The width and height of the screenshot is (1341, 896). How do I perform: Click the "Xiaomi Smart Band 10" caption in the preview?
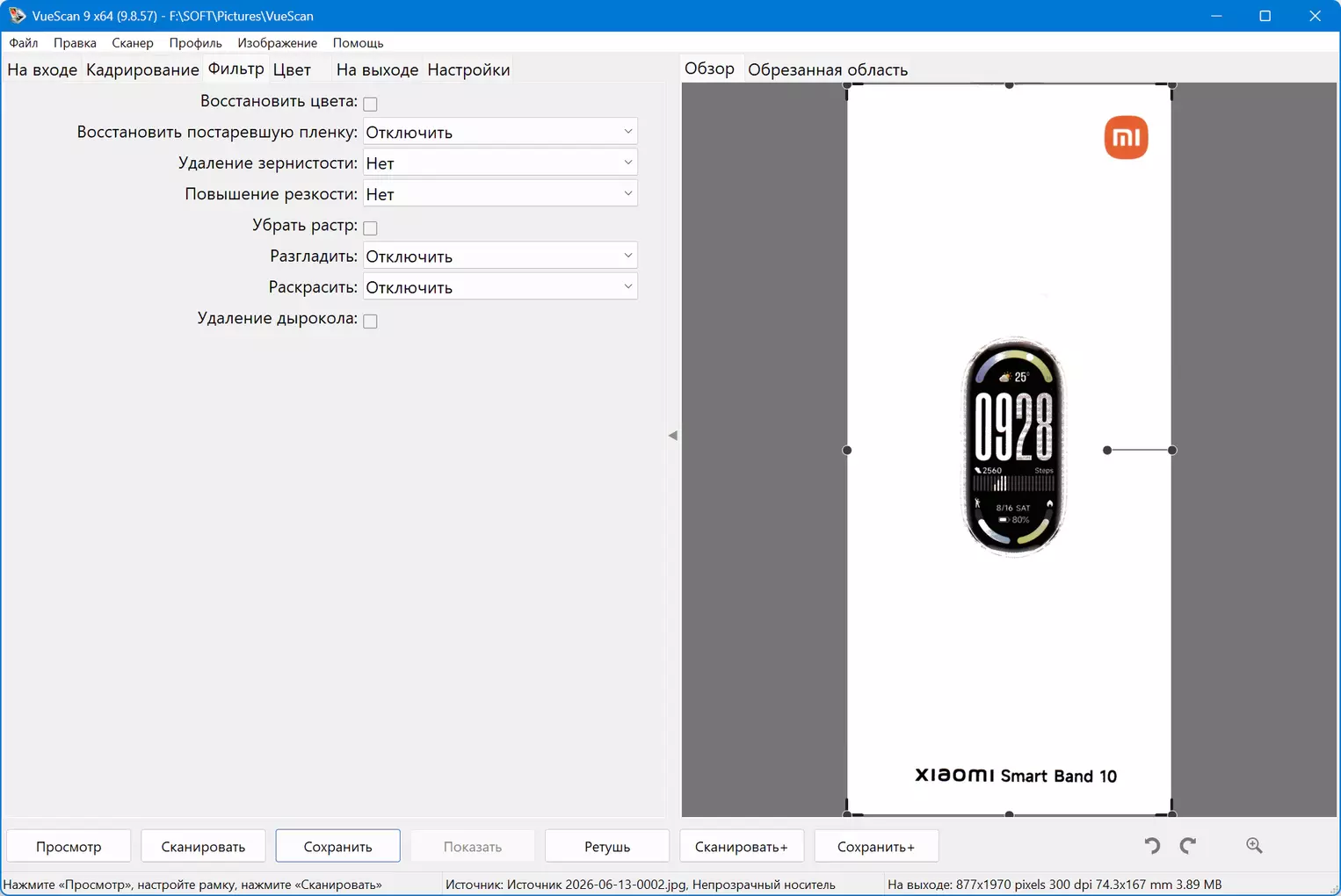1016,775
